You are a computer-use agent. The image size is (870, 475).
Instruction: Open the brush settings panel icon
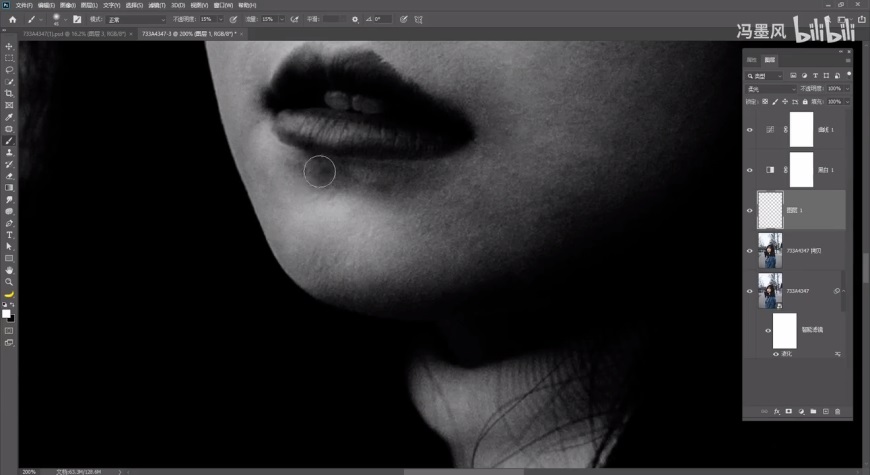(x=77, y=19)
